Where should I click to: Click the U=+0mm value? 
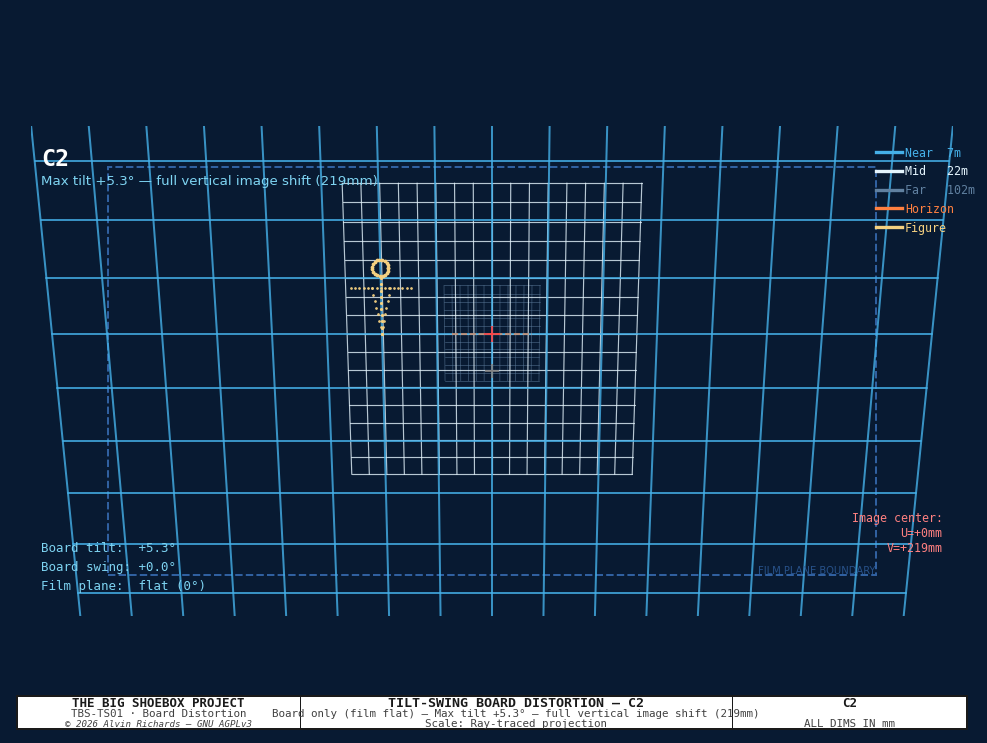[x=921, y=533]
